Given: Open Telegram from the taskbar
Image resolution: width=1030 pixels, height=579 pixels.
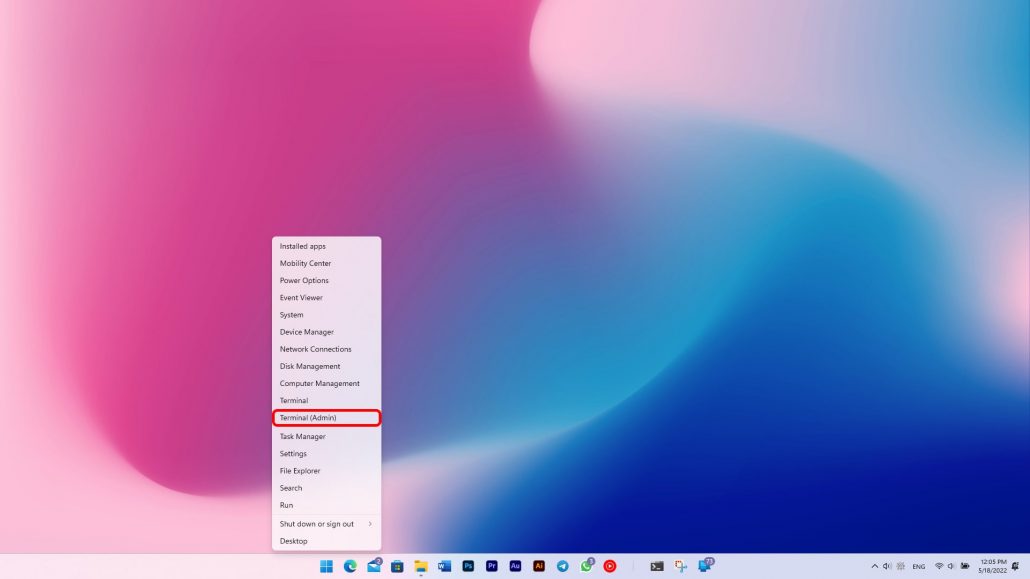Looking at the screenshot, I should click(563, 566).
